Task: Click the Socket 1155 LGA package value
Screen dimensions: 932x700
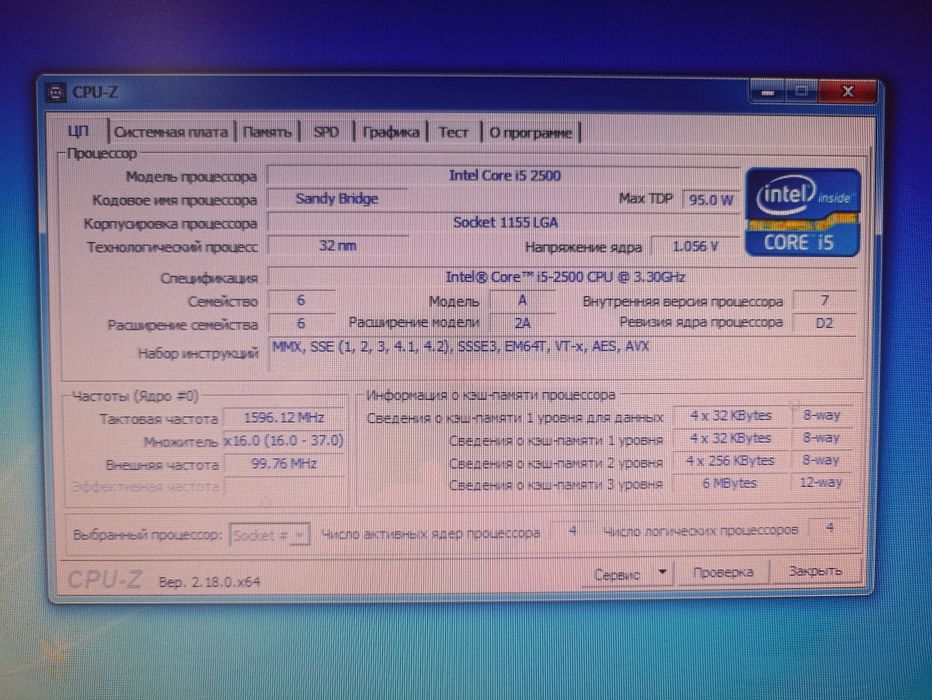Action: 504,222
